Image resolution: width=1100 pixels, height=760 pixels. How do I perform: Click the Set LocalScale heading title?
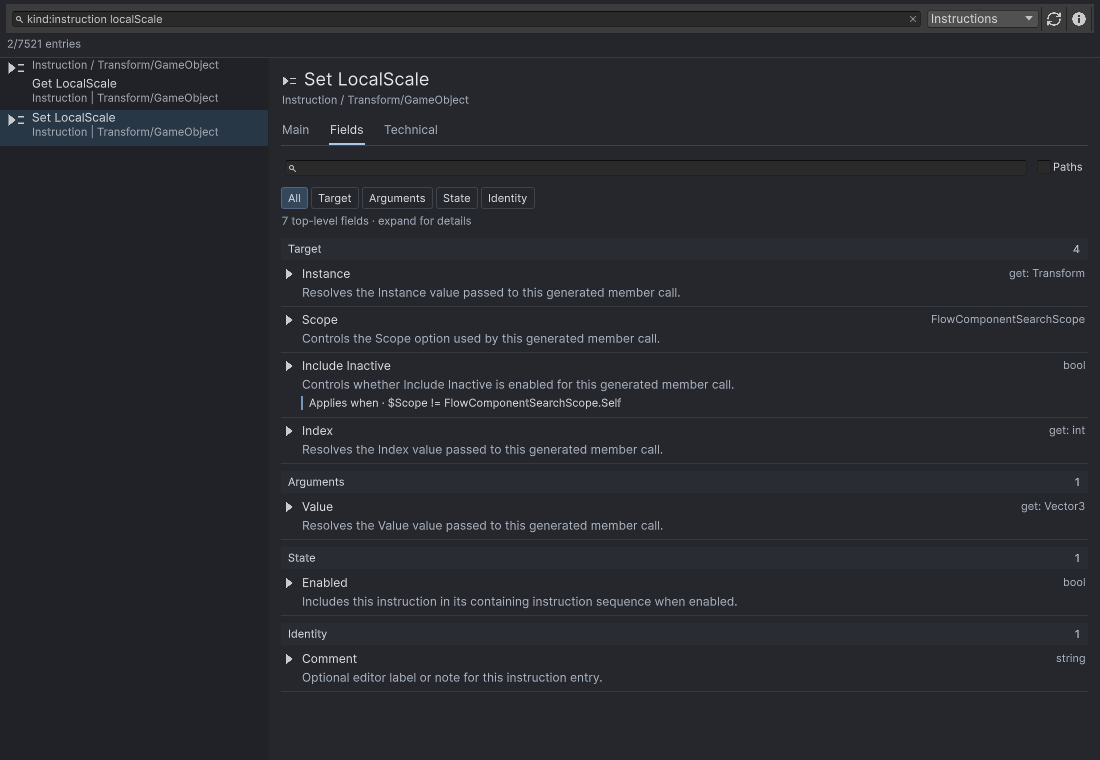(366, 79)
